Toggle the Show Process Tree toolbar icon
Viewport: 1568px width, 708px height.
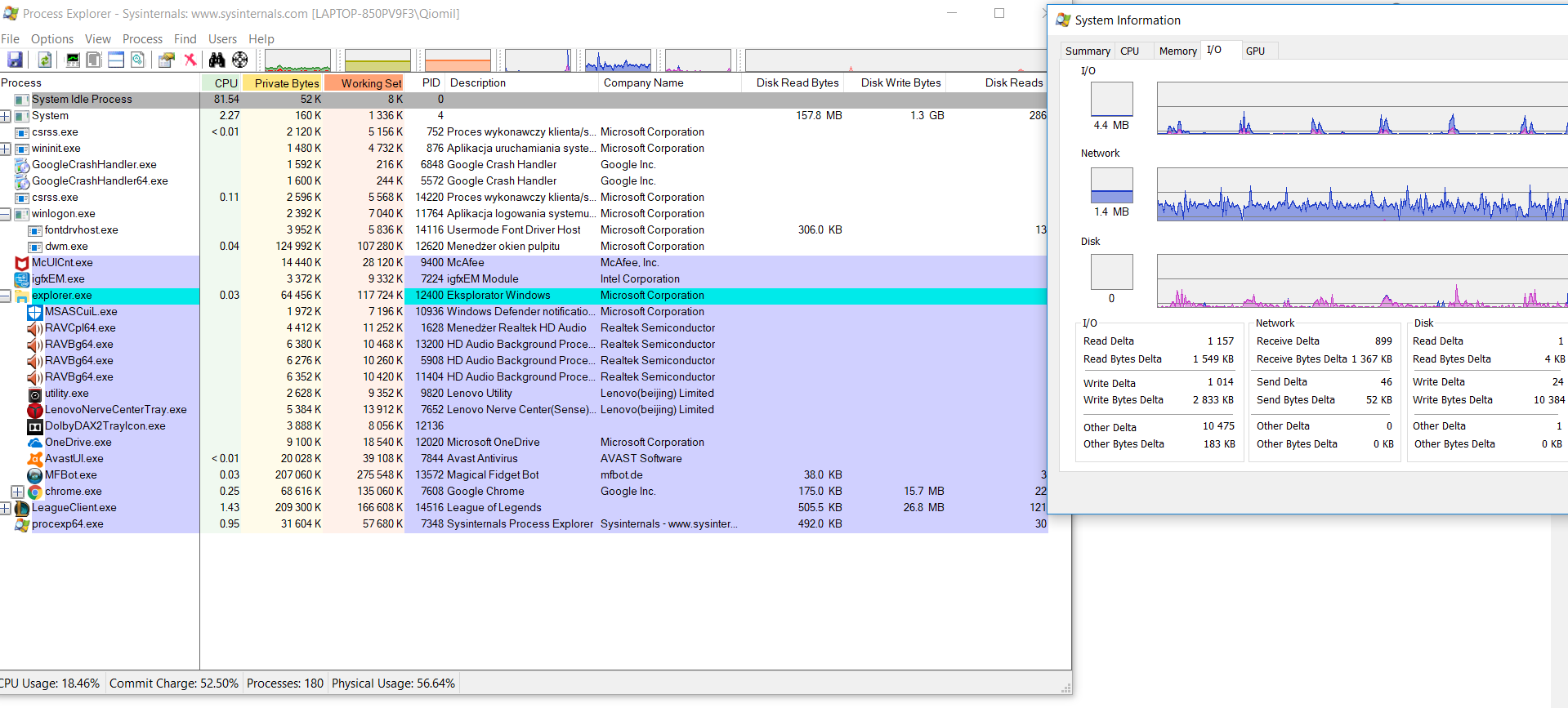click(x=94, y=60)
